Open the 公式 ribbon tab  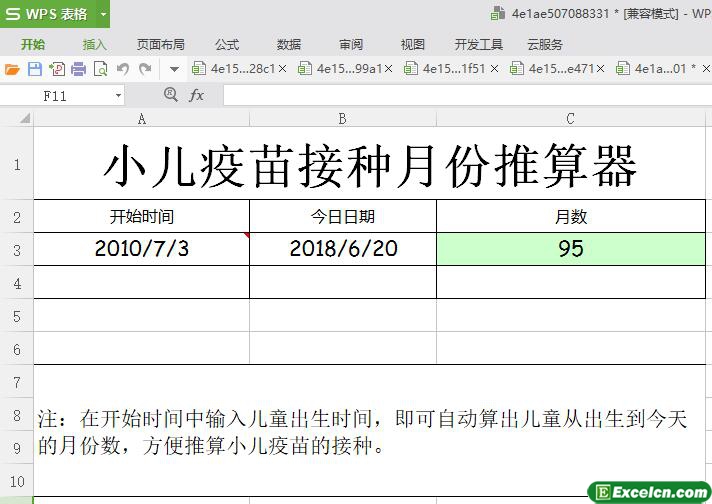coord(227,44)
